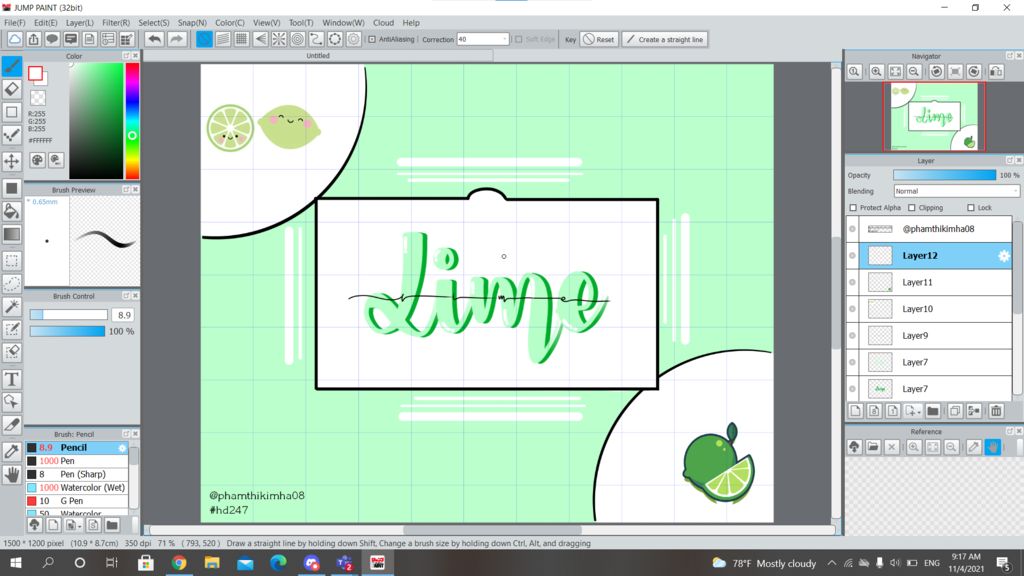Click the open folder icon in the Reference panel
Image resolution: width=1024 pixels, height=576 pixels.
point(873,447)
